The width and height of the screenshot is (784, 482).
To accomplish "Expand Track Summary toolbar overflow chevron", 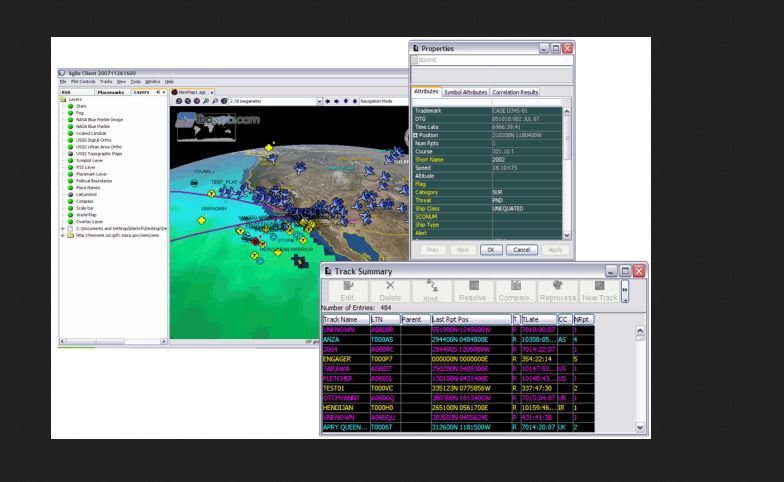I will pyautogui.click(x=626, y=290).
